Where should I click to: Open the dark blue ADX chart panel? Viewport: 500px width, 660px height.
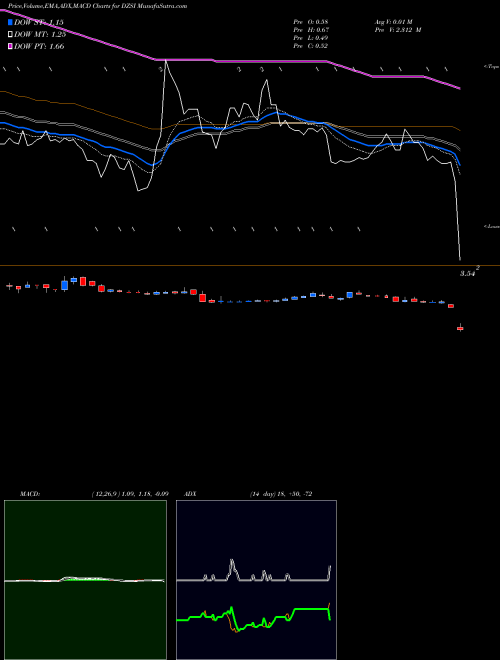pyautogui.click(x=256, y=580)
